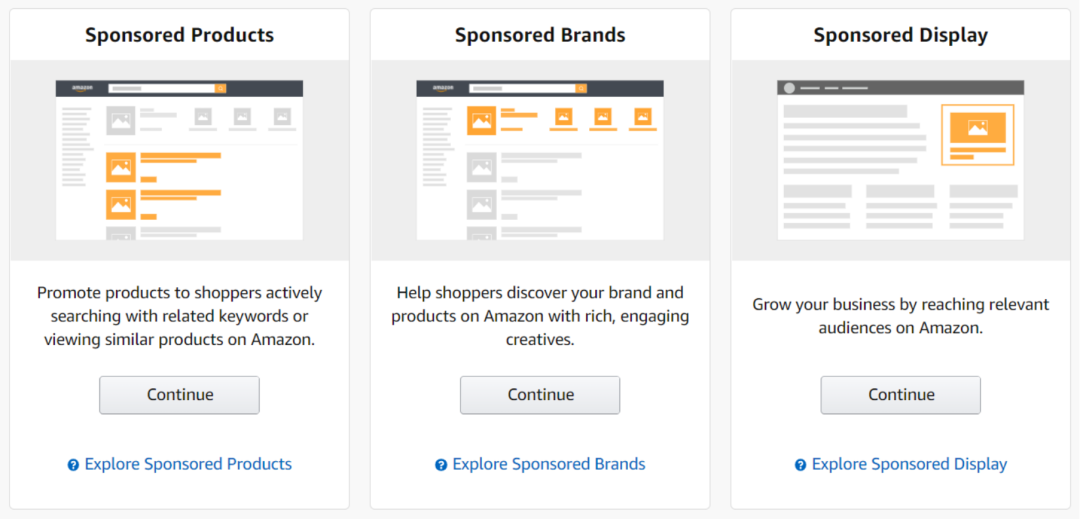Click the large orange brand image in Sponsored Brands mockup
This screenshot has width=1080, height=519.
coord(481,120)
